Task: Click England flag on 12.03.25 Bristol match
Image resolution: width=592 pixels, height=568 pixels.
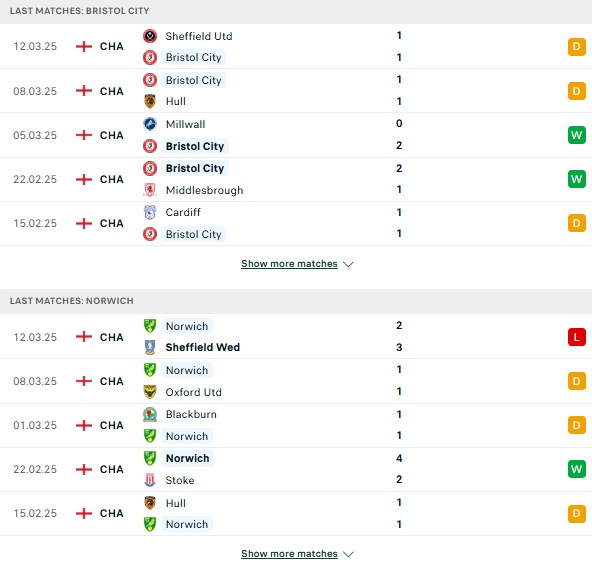Action: click(84, 46)
